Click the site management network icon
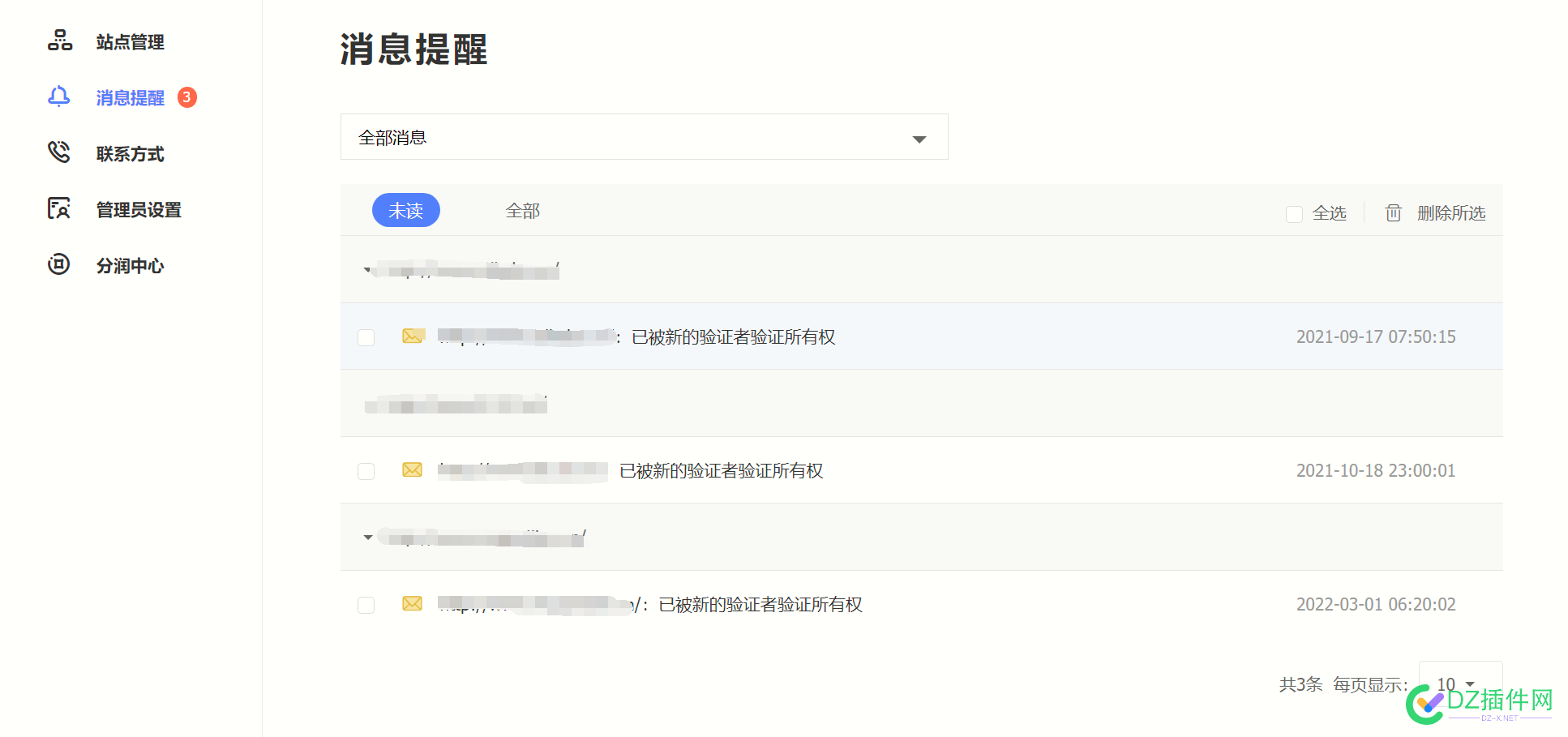Viewport: 1568px width, 737px height. click(60, 41)
